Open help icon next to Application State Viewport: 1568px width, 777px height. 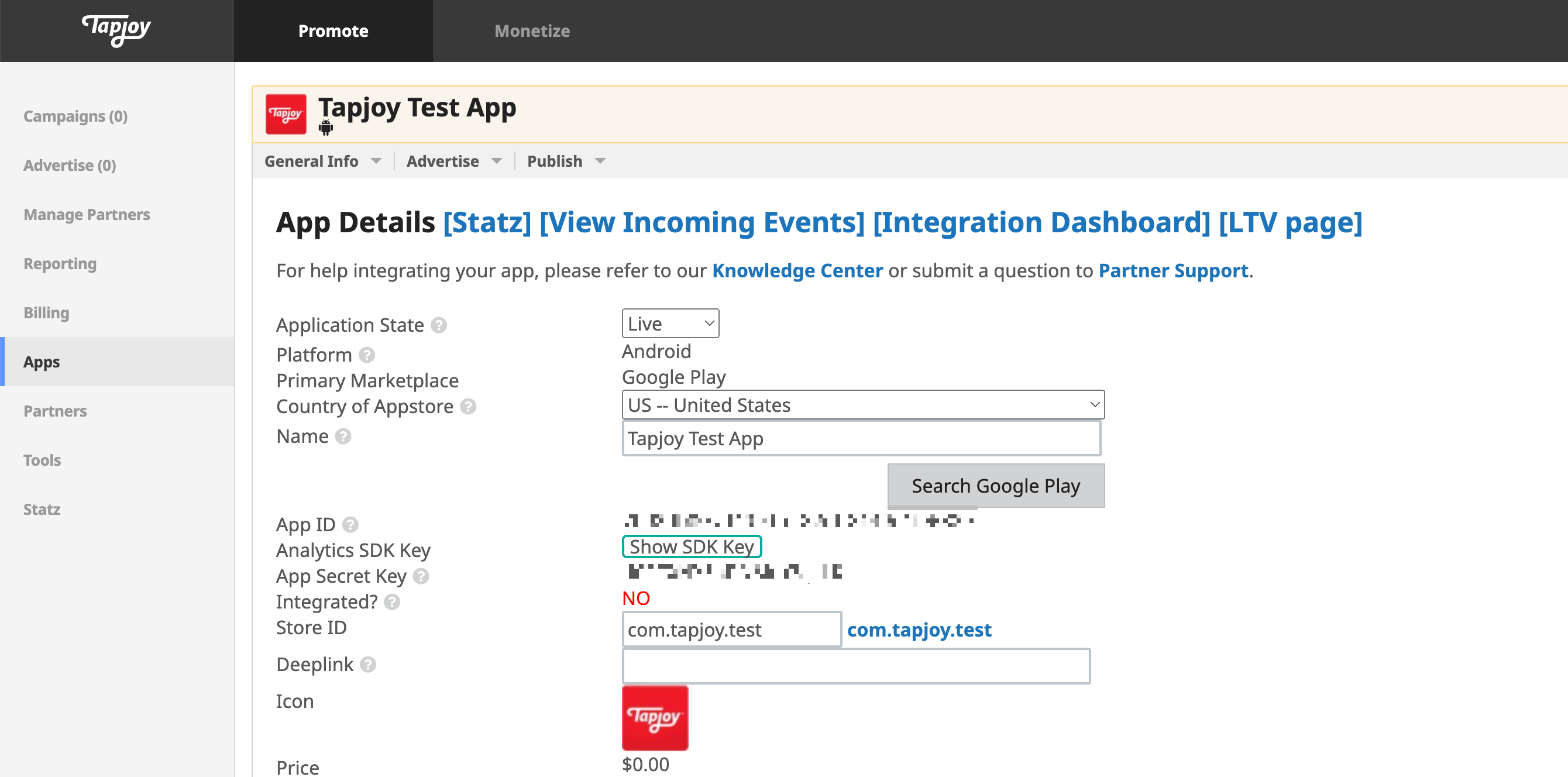[x=439, y=325]
